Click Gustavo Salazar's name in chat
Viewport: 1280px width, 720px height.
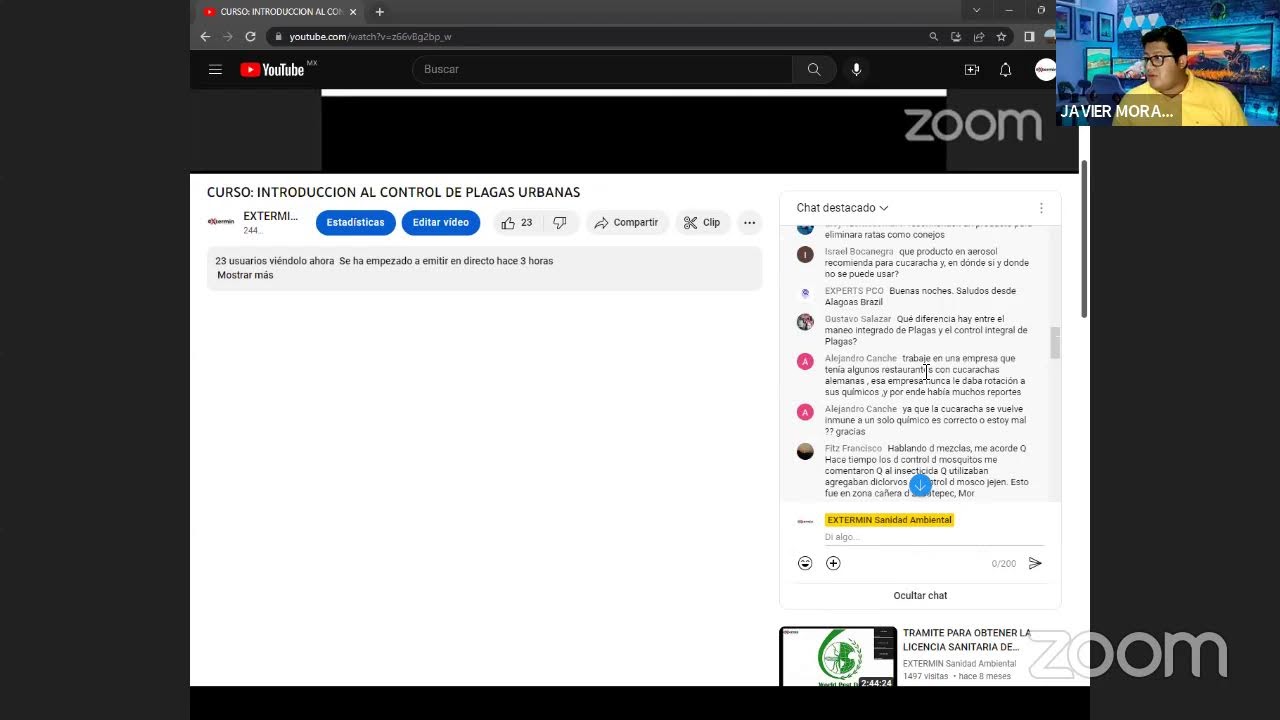(858, 319)
